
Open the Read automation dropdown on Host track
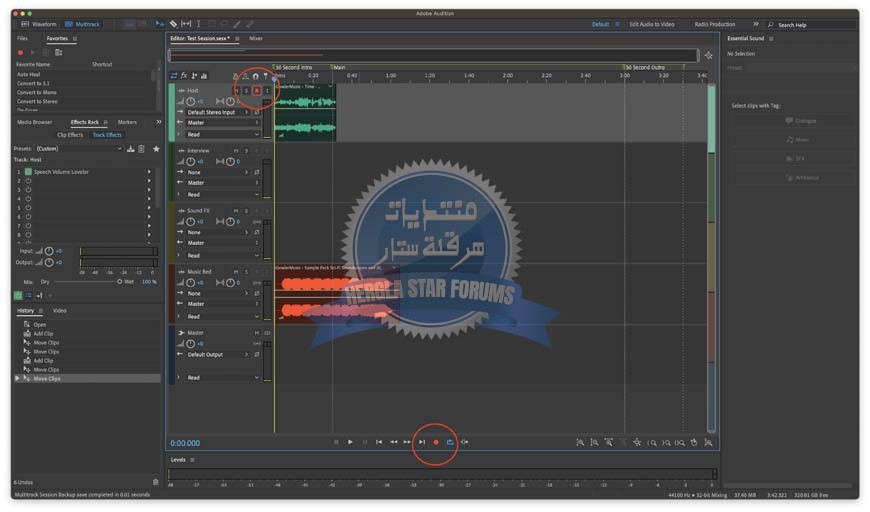tap(222, 134)
